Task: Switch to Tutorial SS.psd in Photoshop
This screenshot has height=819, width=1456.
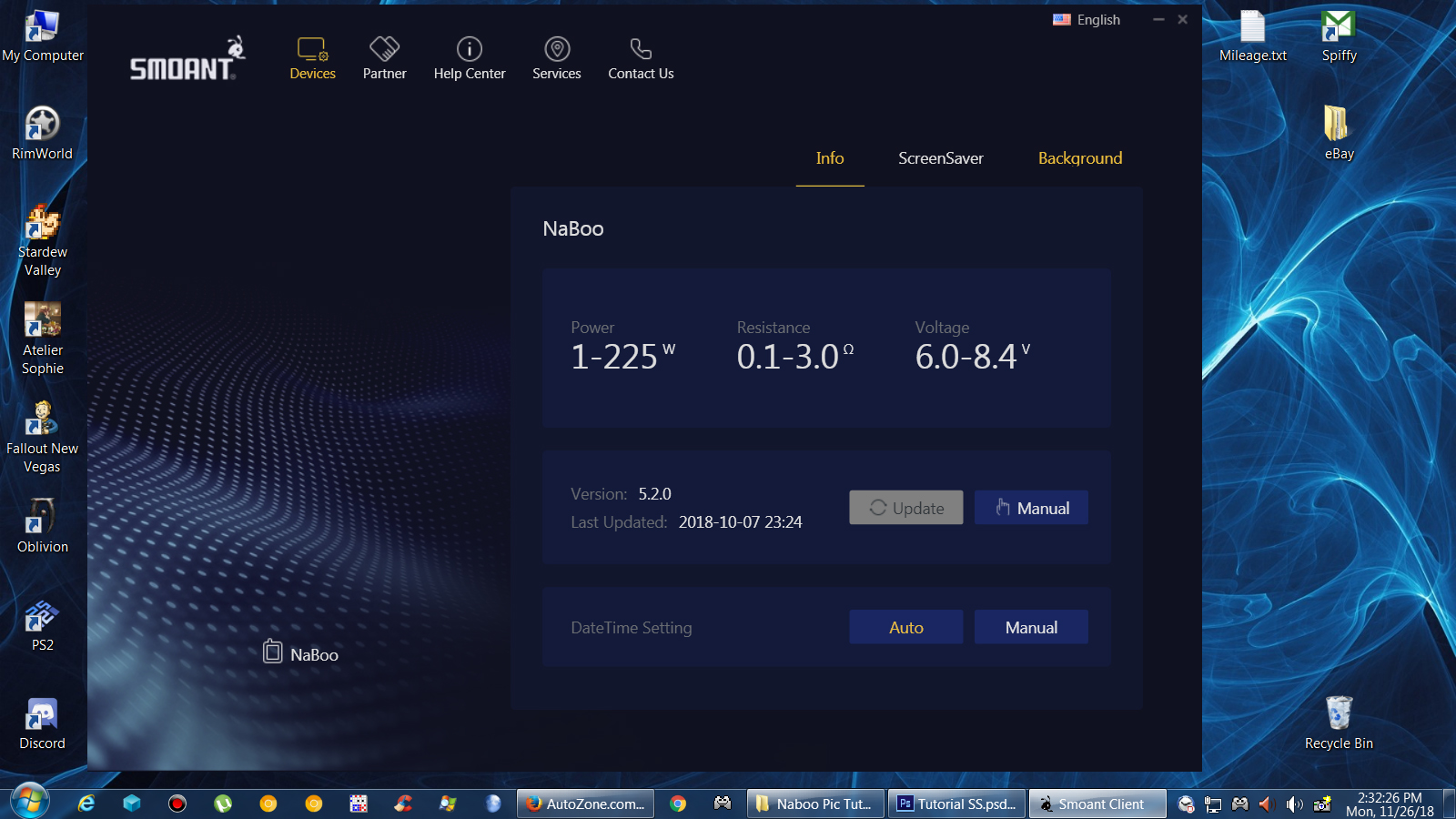Action: [x=956, y=804]
